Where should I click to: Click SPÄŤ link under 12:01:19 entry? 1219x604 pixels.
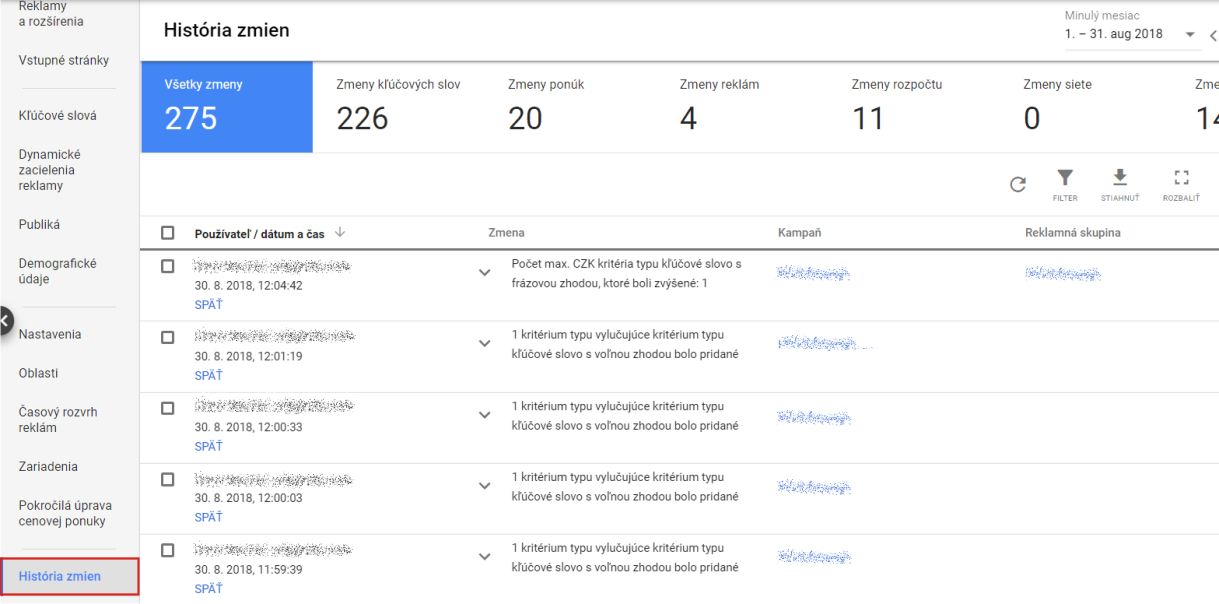pos(208,376)
